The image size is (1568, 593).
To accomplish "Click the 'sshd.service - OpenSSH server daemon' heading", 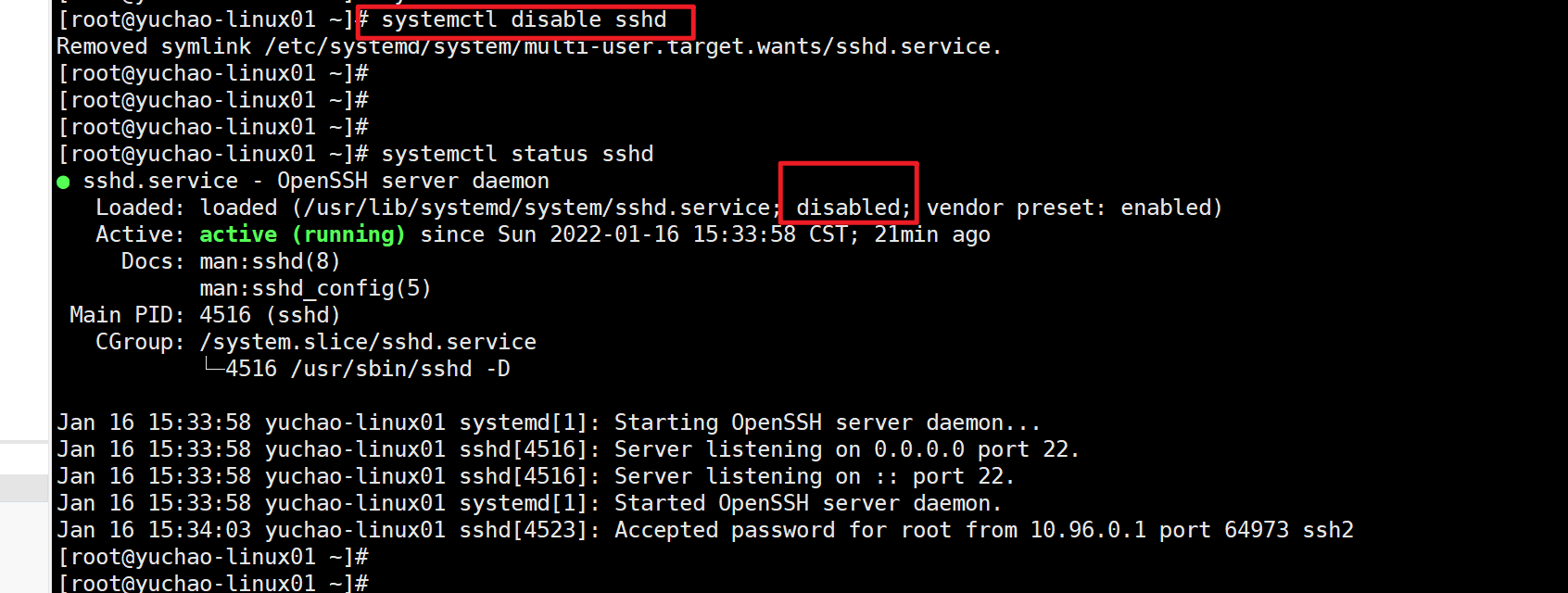I will pyautogui.click(x=316, y=181).
